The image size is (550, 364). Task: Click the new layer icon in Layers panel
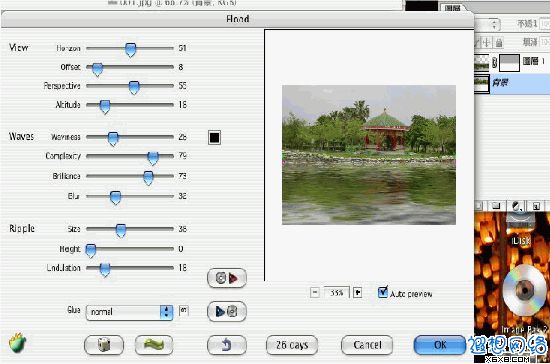coord(536,206)
